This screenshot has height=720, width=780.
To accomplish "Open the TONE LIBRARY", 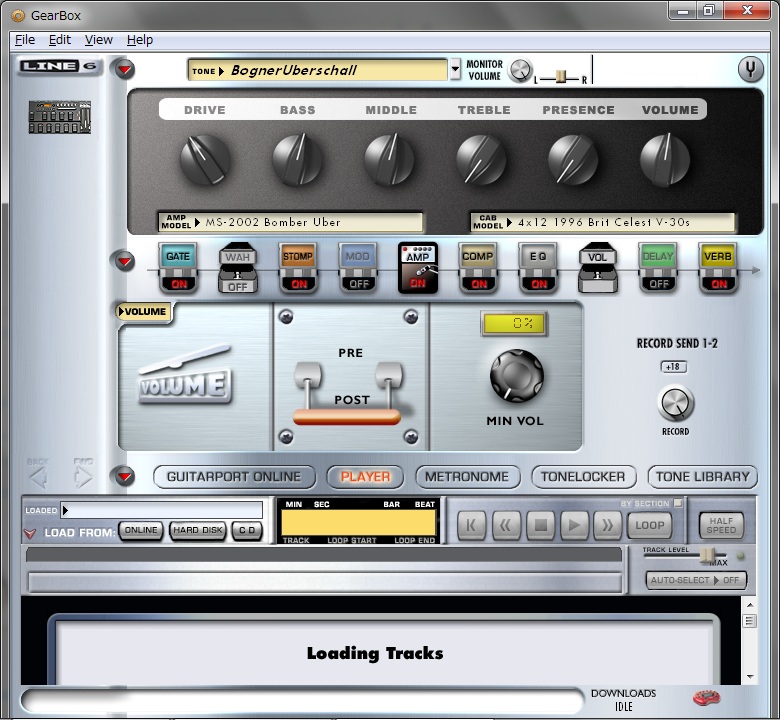I will 702,477.
